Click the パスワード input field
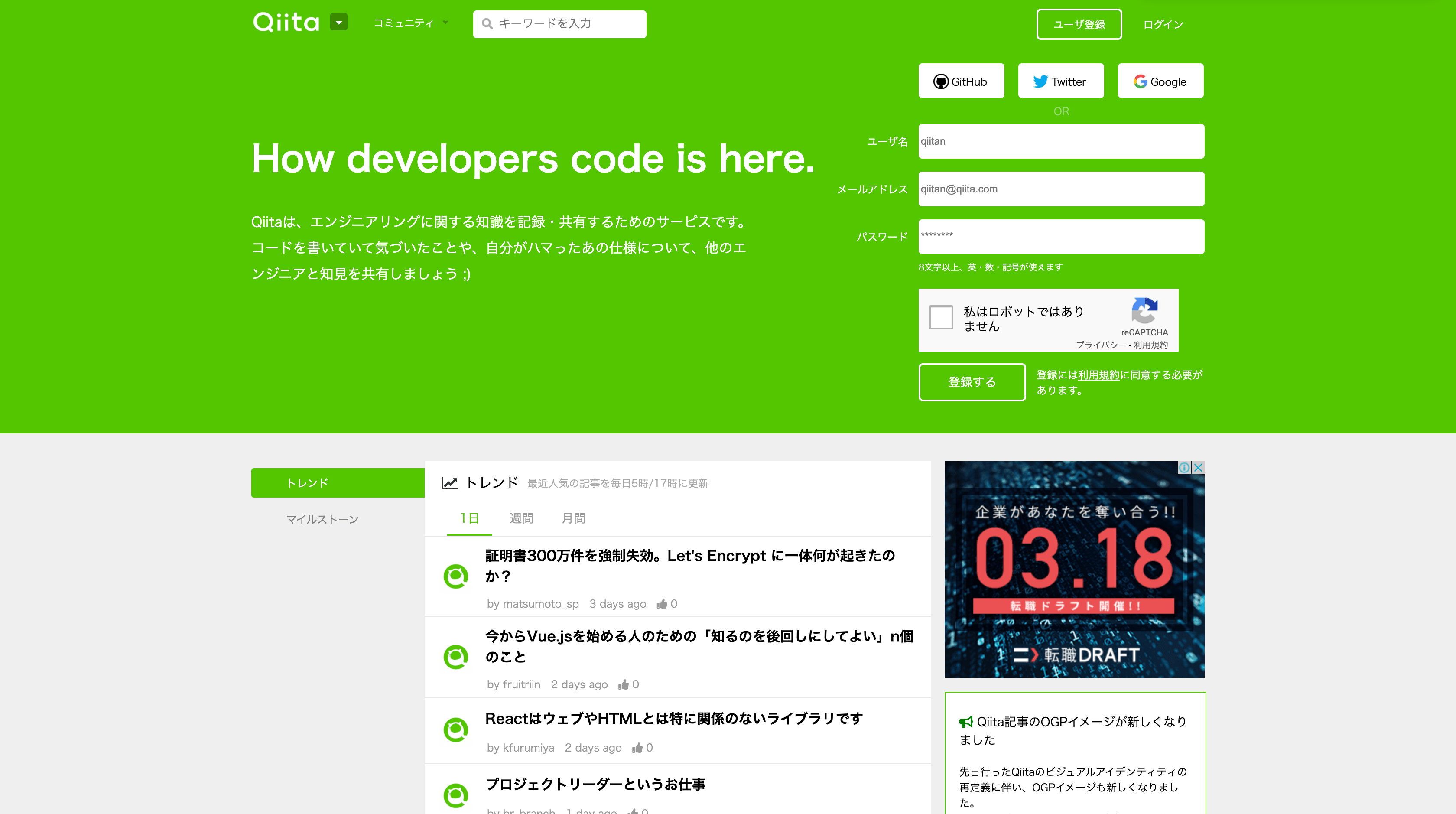Viewport: 1456px width, 814px height. pos(1061,237)
